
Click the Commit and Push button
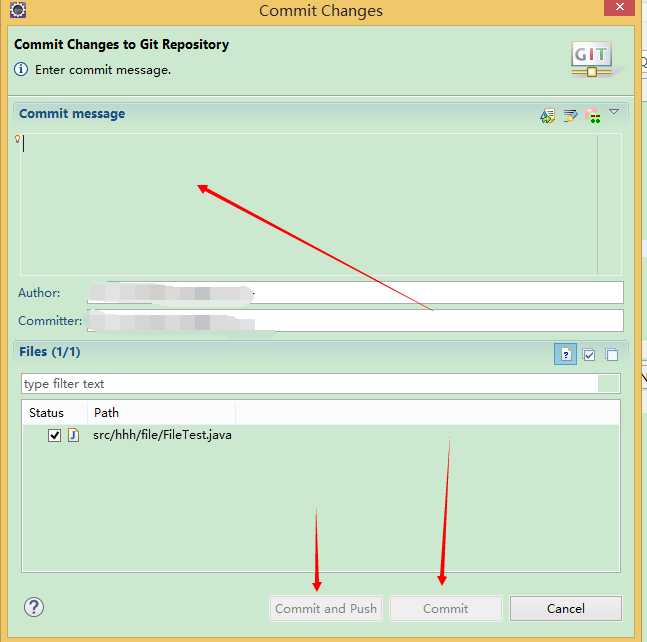click(326, 609)
